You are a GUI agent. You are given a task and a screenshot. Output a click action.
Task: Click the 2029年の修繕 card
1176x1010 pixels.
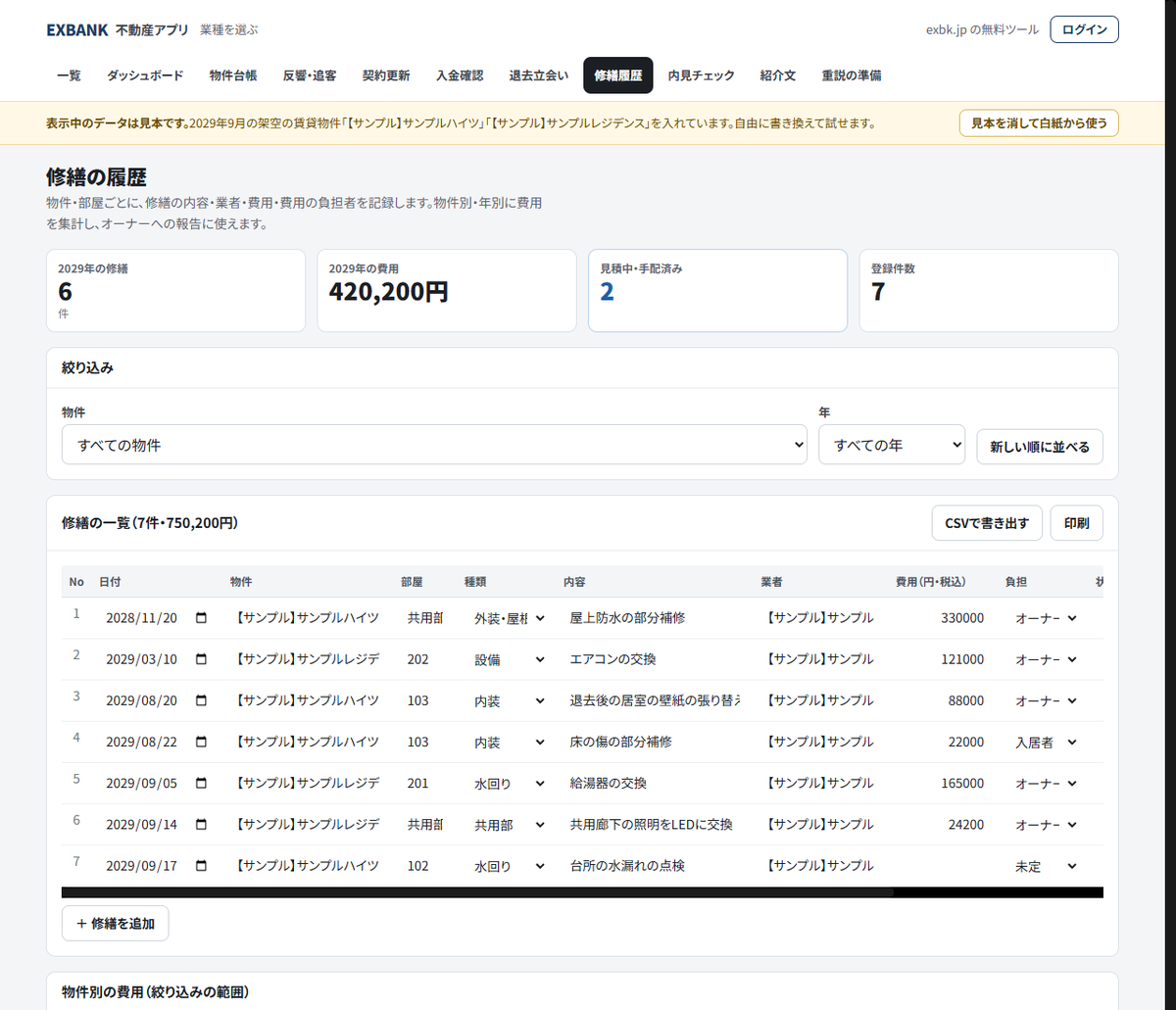(175, 291)
